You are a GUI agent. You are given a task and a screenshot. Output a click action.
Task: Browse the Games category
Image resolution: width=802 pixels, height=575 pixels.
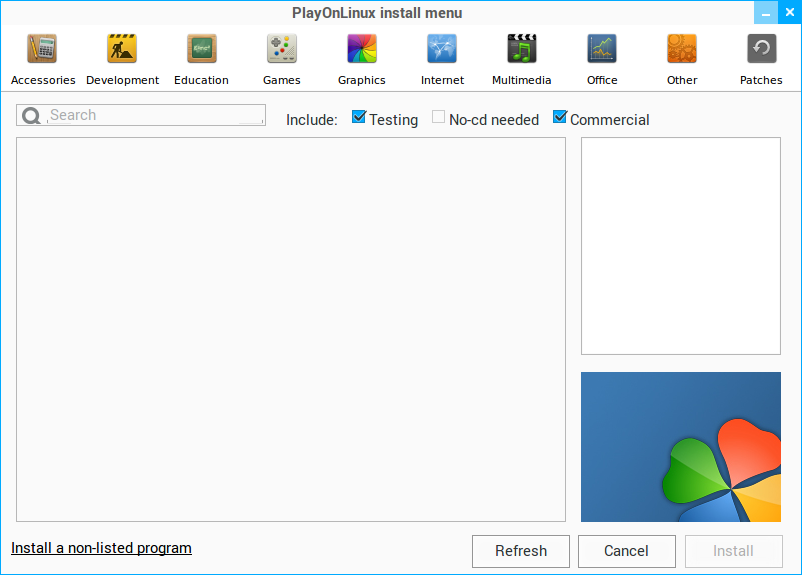tap(282, 59)
